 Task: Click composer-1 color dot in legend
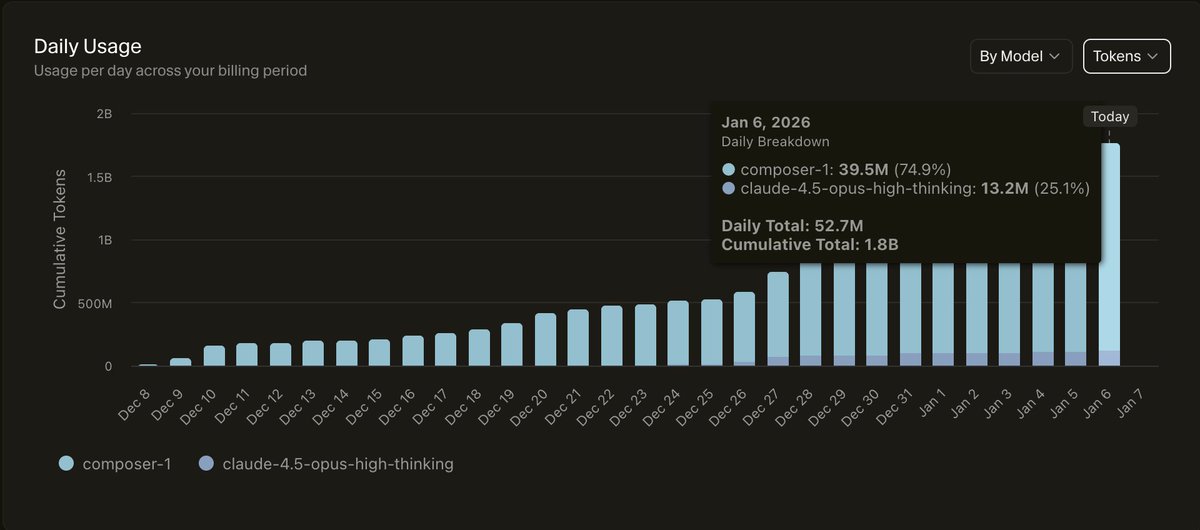pyautogui.click(x=66, y=463)
